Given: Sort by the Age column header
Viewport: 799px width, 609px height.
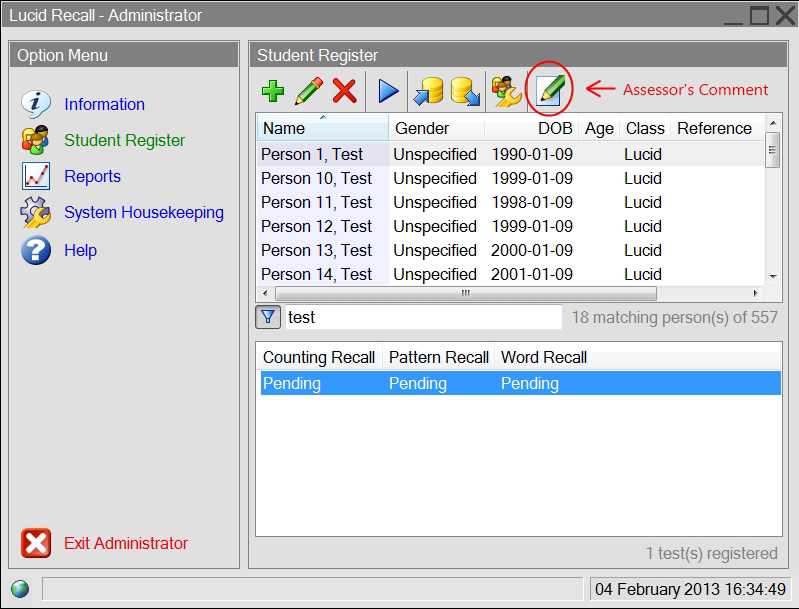Looking at the screenshot, I should click(x=599, y=128).
